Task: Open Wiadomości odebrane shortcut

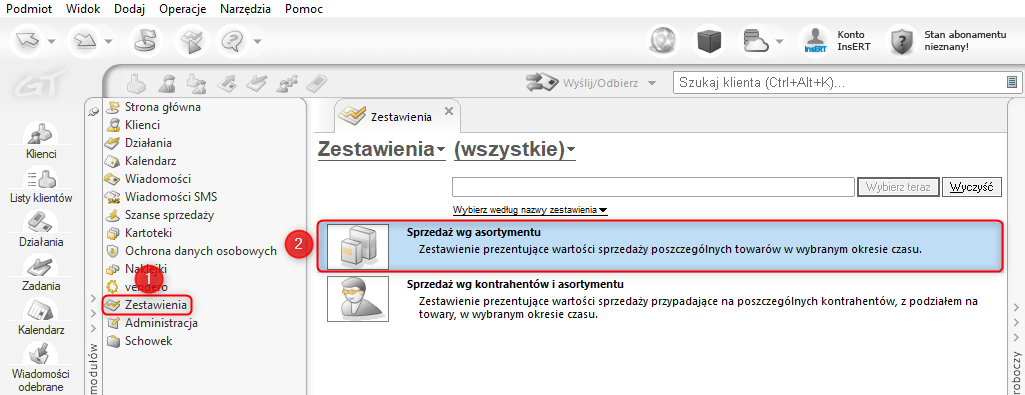Action: [41, 367]
